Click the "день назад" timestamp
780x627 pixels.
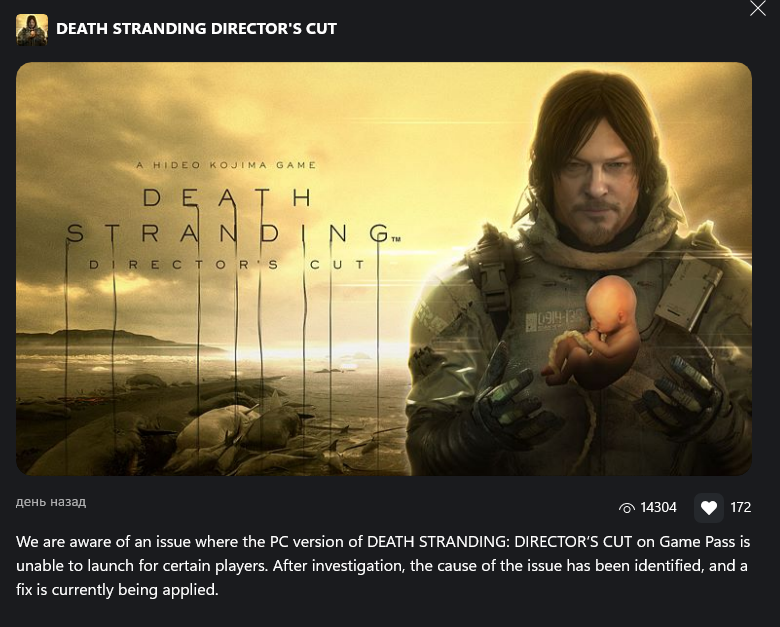(x=51, y=502)
